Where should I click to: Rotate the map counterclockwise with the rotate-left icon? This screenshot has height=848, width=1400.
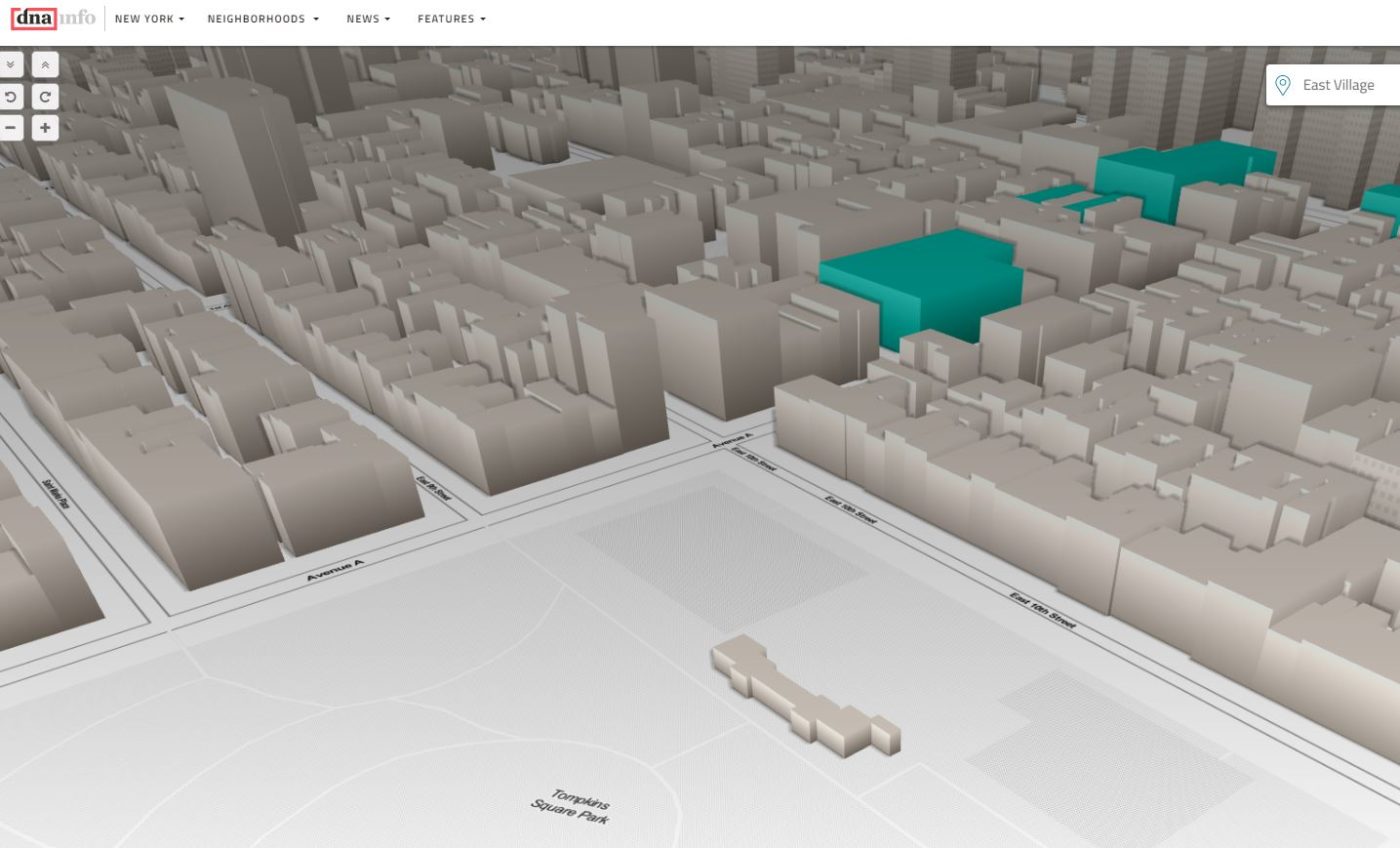[11, 96]
